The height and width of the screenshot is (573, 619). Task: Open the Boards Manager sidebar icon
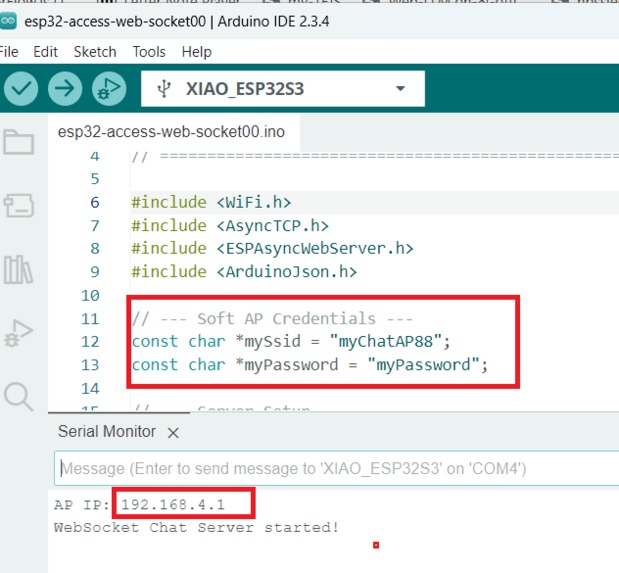click(x=19, y=205)
